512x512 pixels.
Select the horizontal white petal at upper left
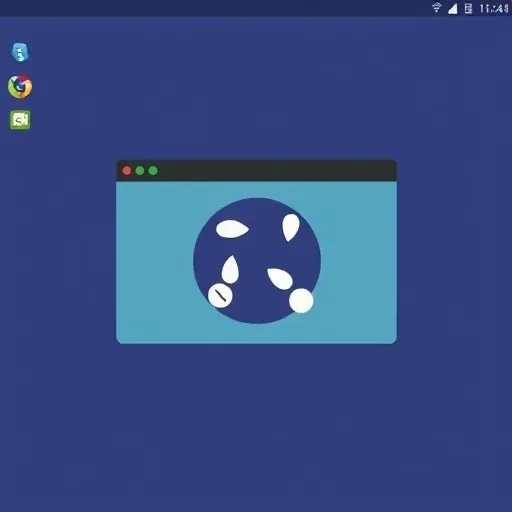pyautogui.click(x=232, y=229)
